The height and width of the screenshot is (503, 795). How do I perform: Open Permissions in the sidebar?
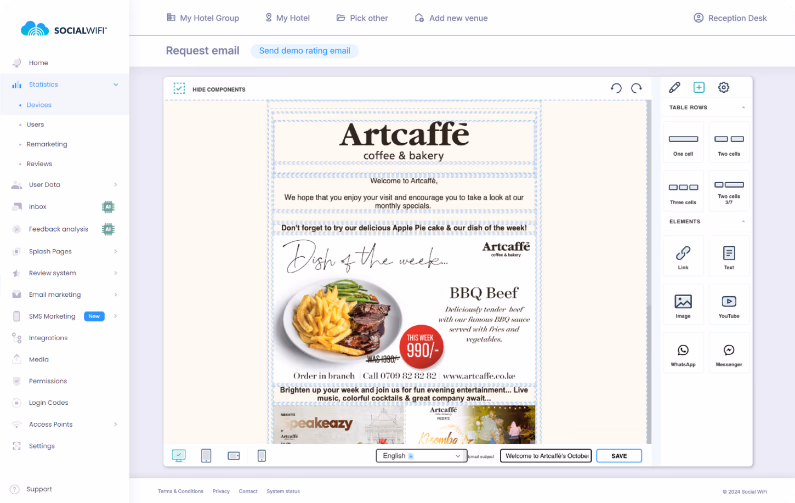48,381
